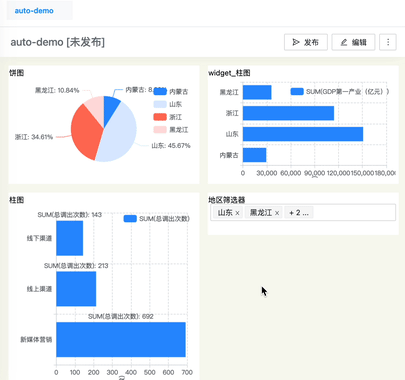Toggle the SUM(GDP第一产业) legend in widget_柱图
405x380 pixels.
[x=340, y=91]
